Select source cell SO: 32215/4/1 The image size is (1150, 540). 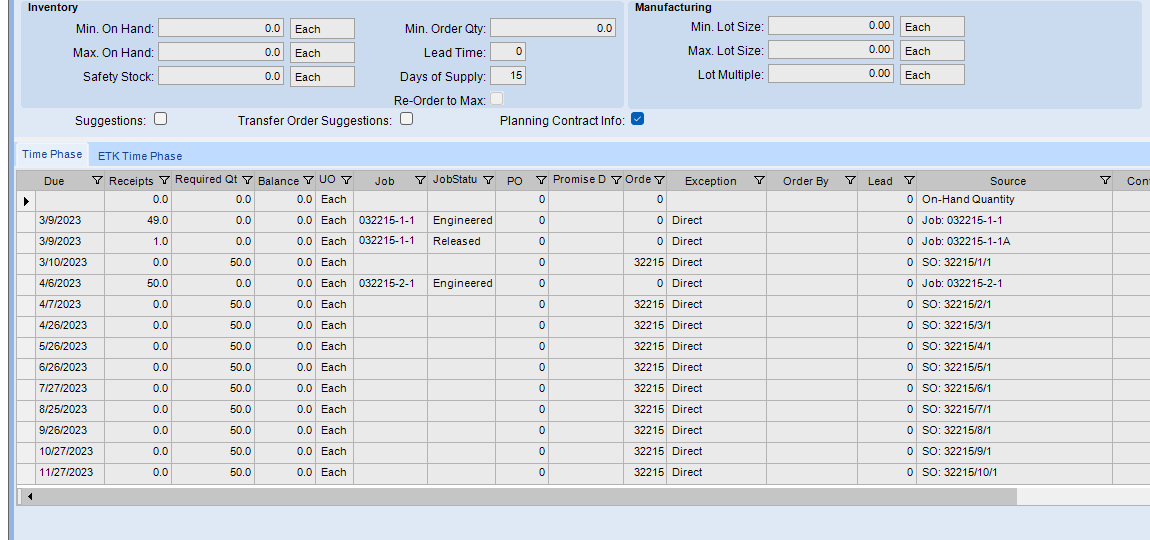[x=1014, y=346]
